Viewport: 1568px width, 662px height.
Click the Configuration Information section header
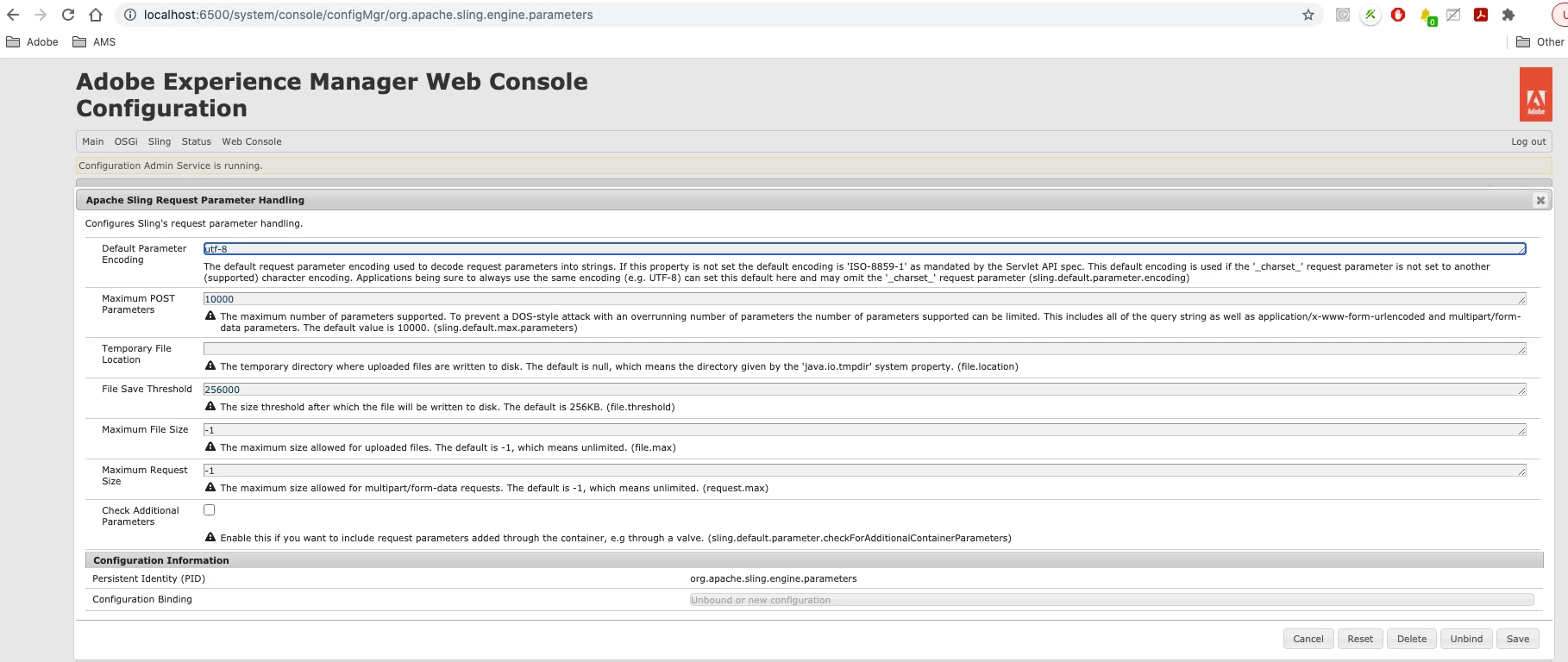tap(814, 560)
